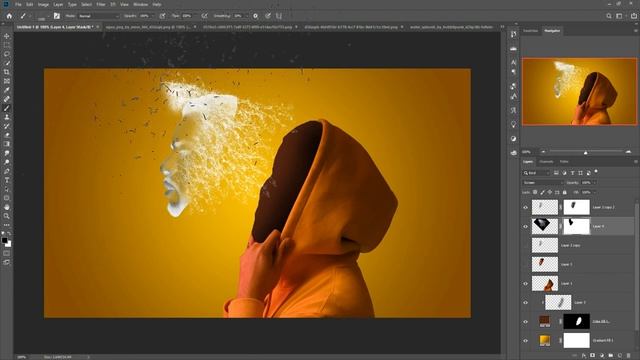Image resolution: width=640 pixels, height=360 pixels.
Task: Click the Navigator zoom-out button
Action: [543, 152]
